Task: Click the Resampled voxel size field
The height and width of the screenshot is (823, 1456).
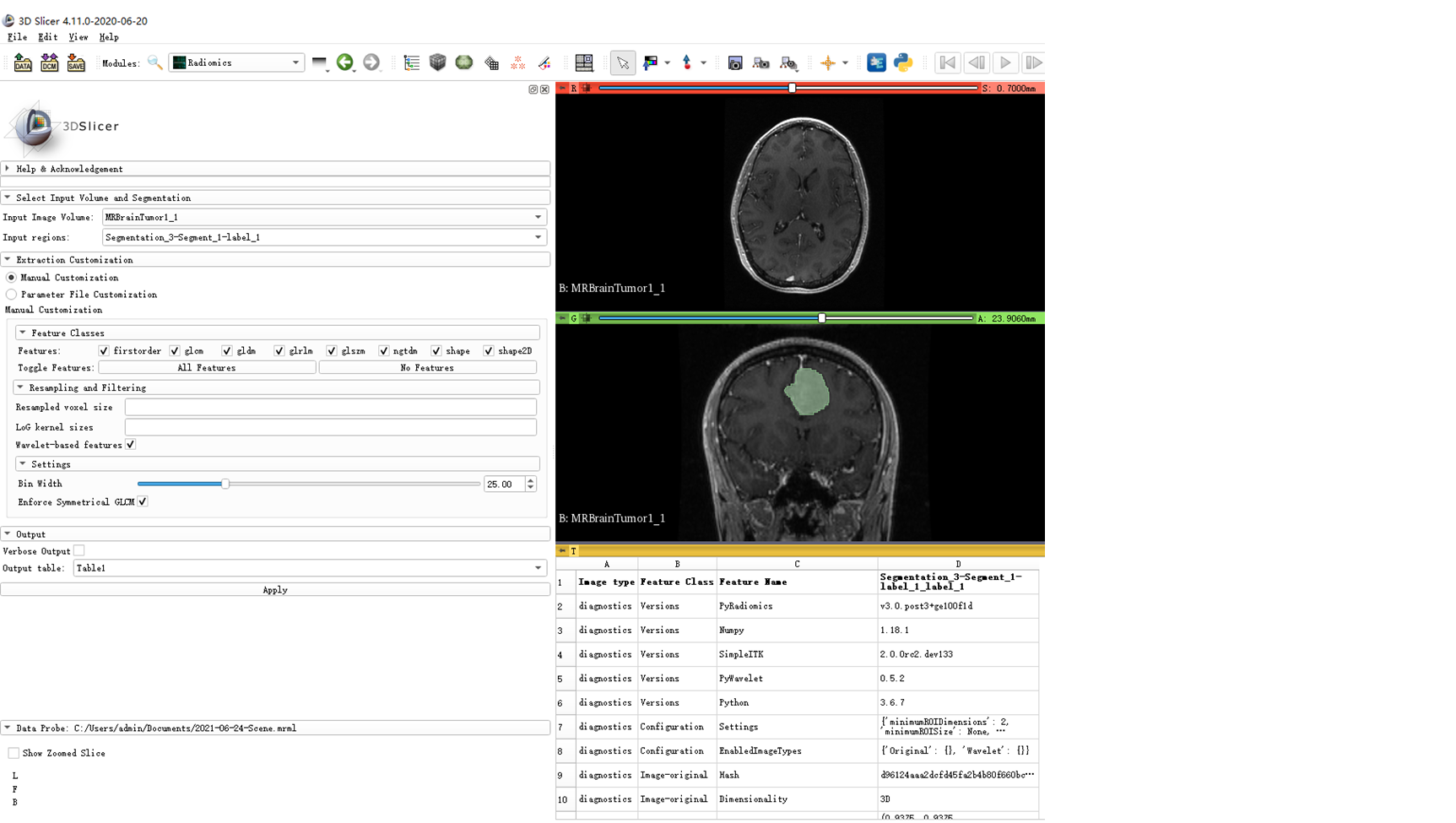Action: (331, 407)
